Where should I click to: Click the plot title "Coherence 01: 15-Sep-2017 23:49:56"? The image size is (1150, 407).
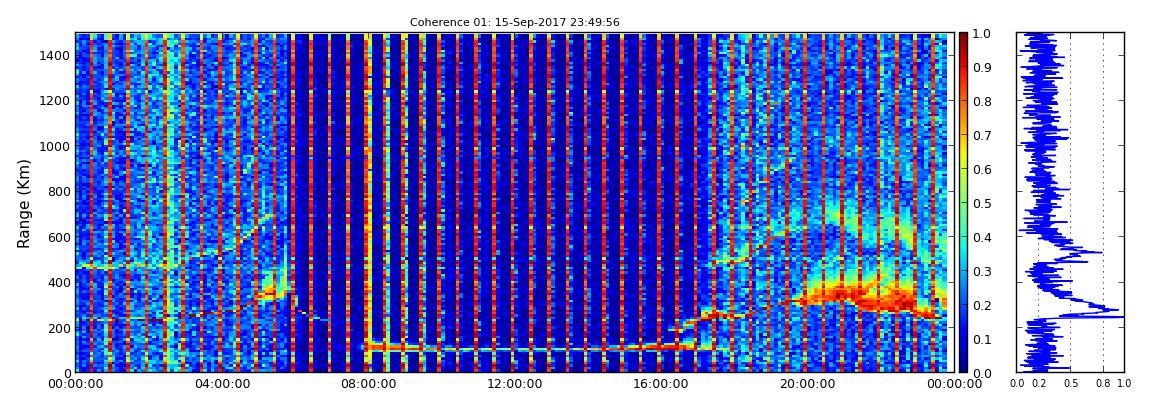[514, 22]
